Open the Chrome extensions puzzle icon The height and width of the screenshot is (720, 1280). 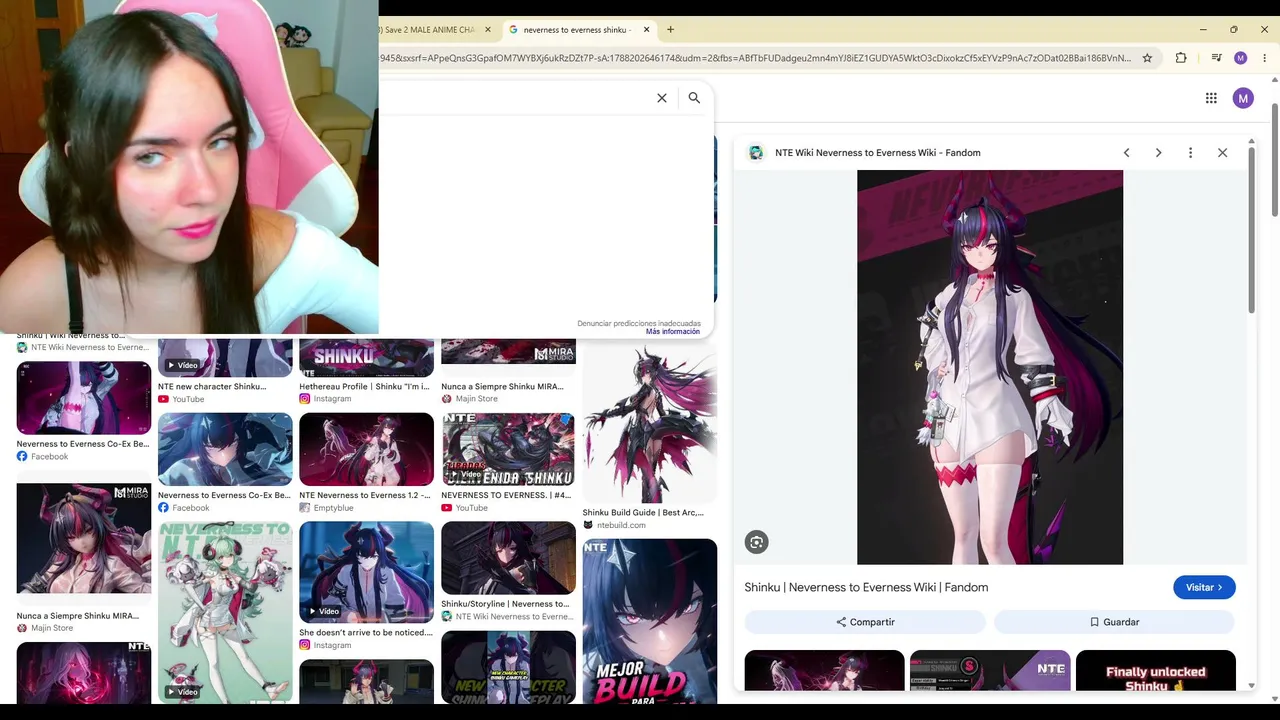point(1181,58)
